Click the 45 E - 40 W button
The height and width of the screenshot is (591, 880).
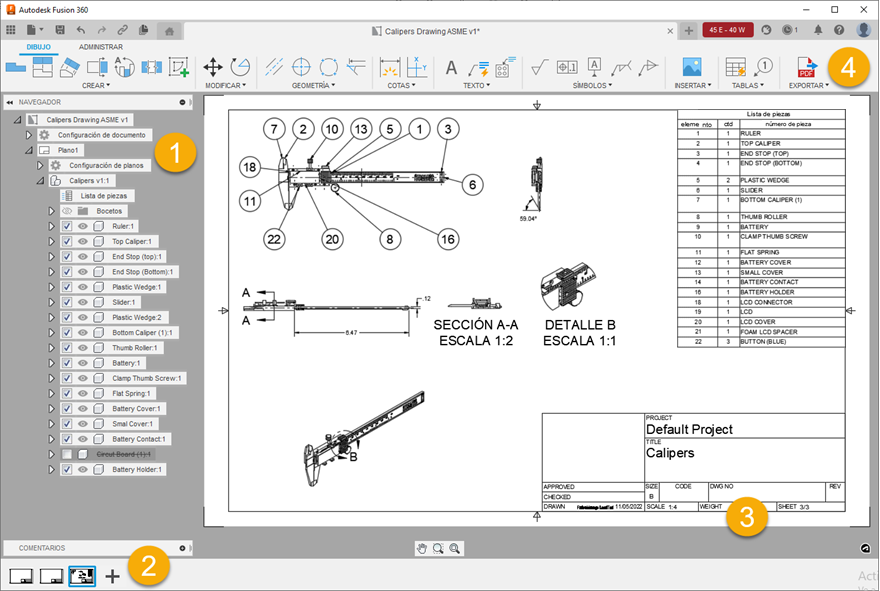click(x=727, y=30)
